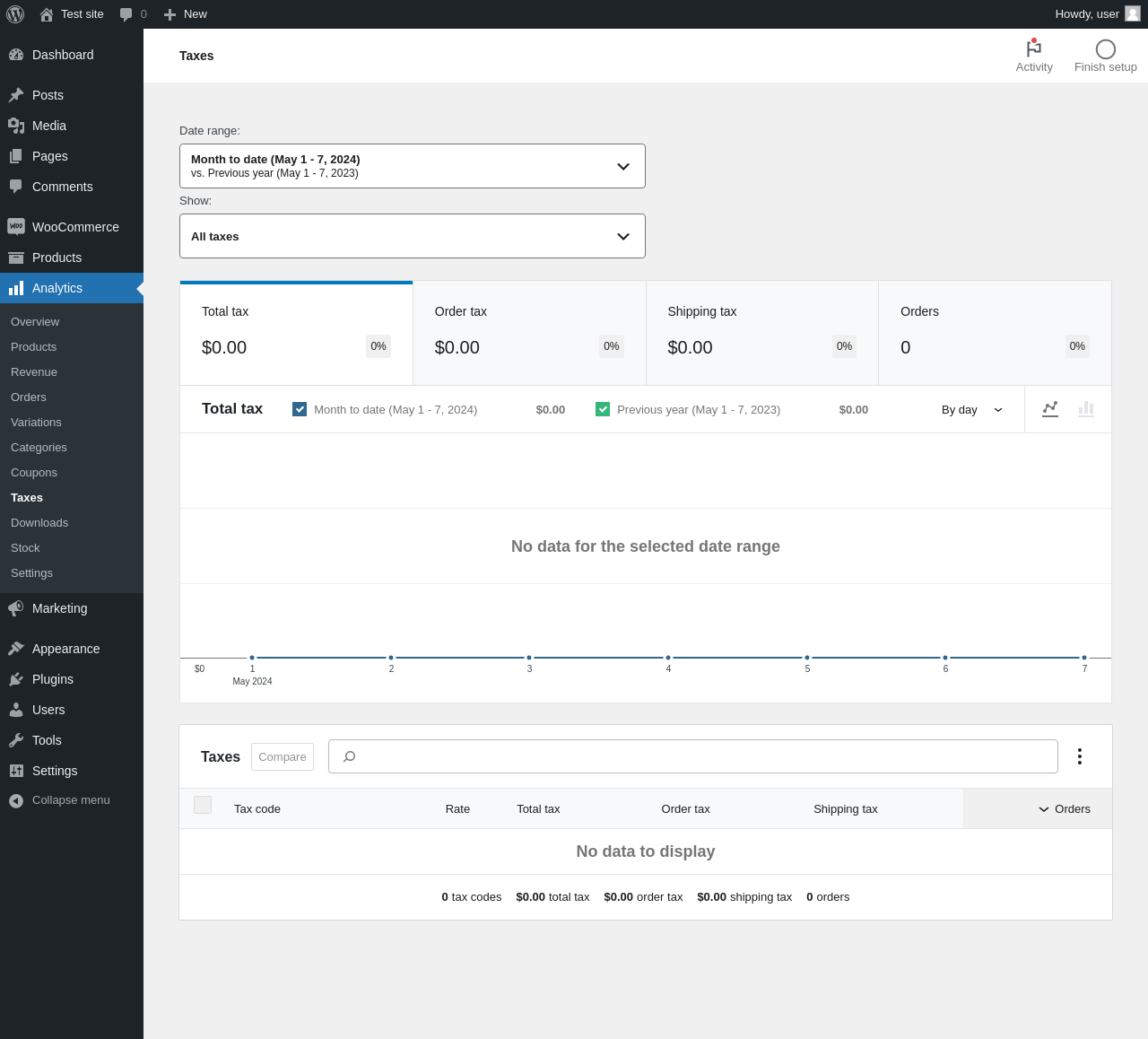Uncheck the Month to date legend checkbox

coord(300,409)
